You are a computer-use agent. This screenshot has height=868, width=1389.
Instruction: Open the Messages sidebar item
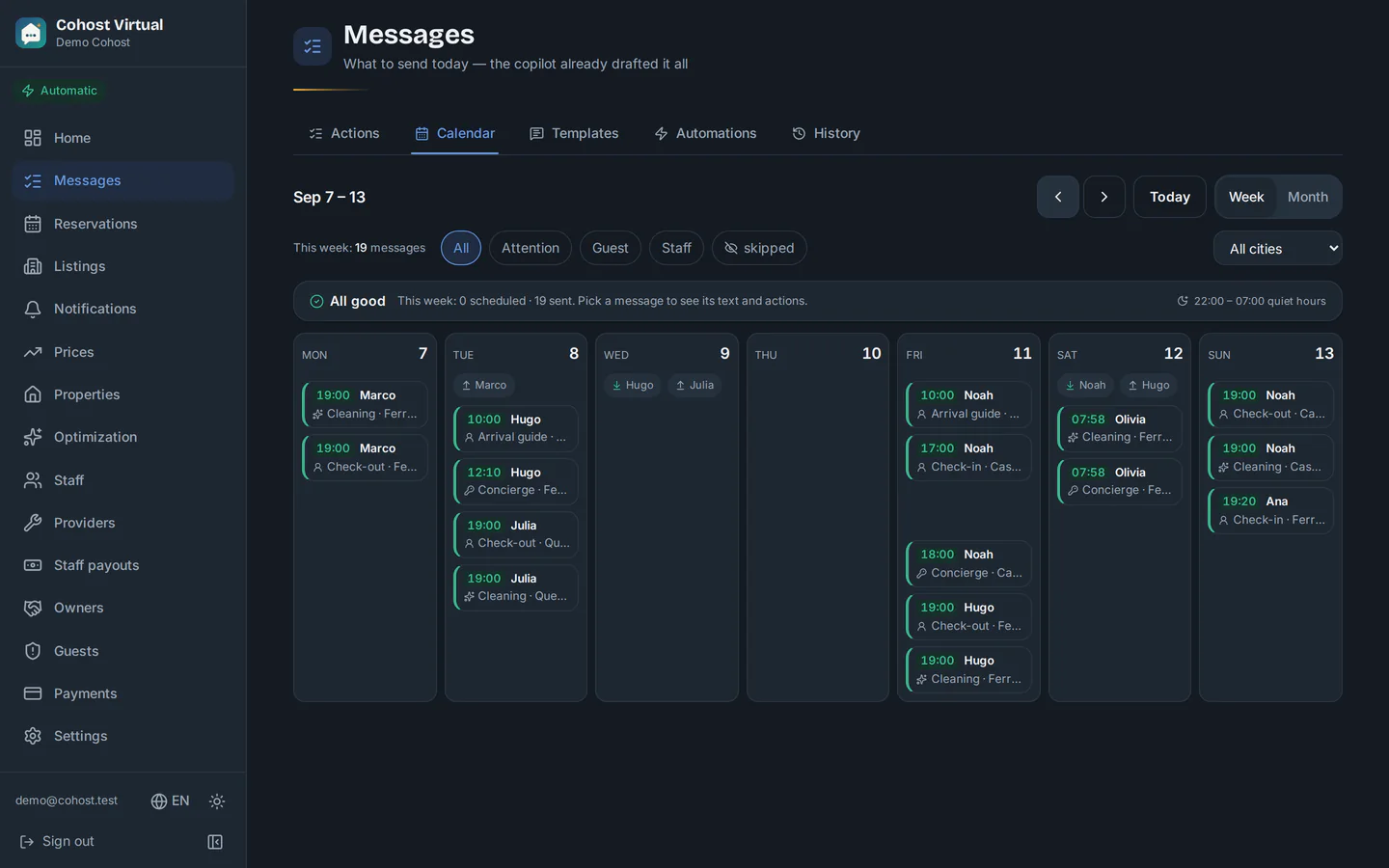[x=123, y=181]
